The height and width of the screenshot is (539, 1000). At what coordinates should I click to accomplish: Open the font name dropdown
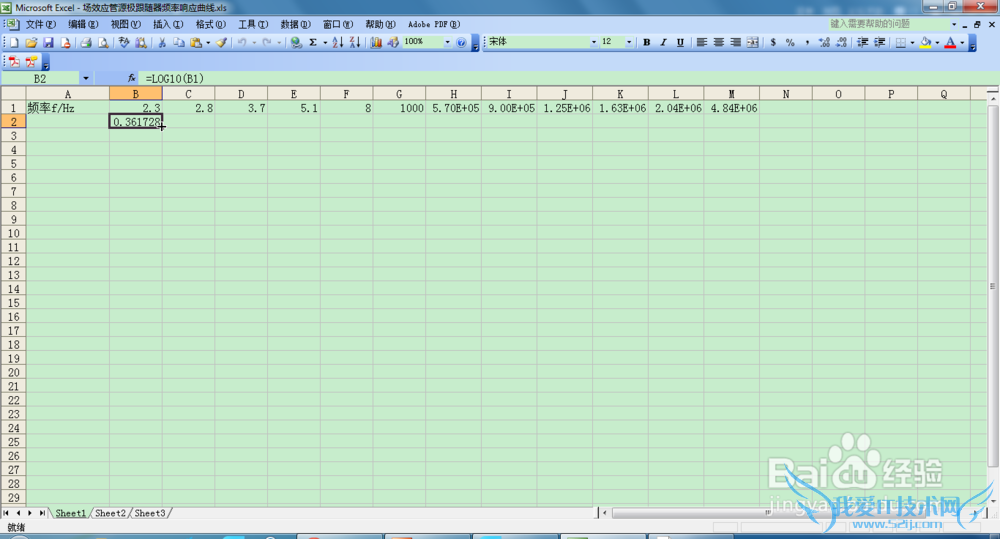click(x=594, y=42)
